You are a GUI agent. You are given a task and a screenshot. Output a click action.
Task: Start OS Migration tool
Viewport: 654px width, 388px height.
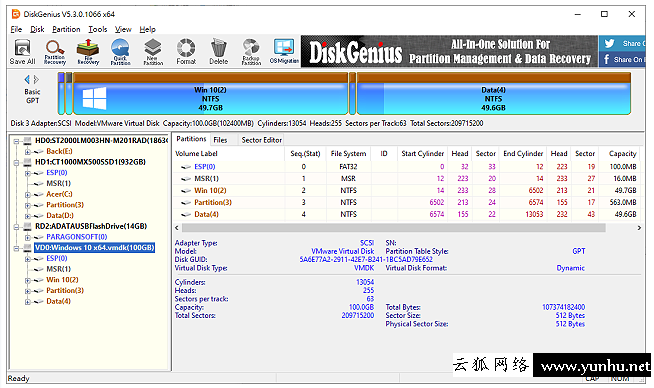pos(284,52)
